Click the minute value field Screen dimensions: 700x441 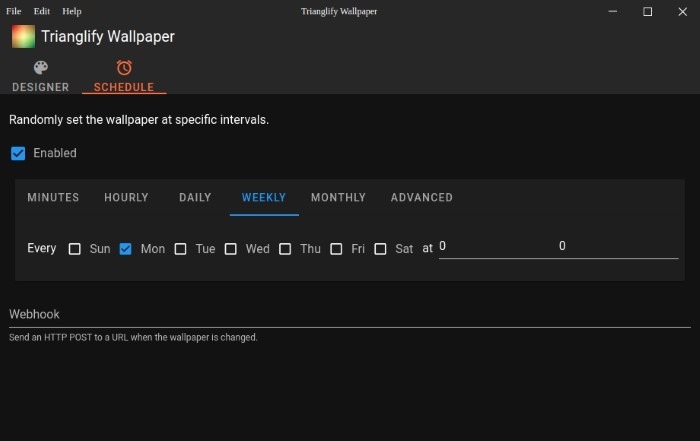[x=618, y=246]
